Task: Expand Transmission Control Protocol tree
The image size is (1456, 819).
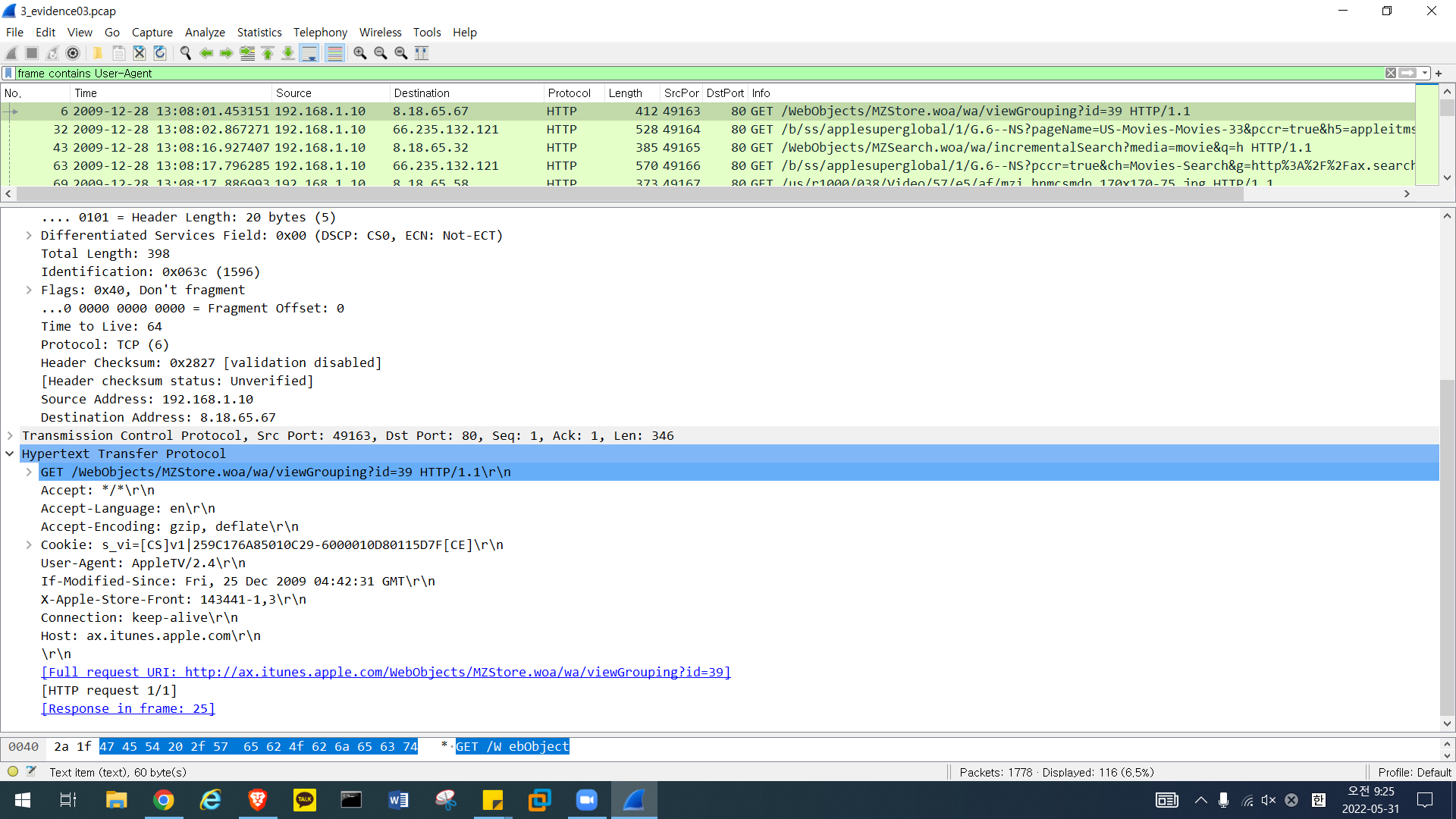Action: coord(10,436)
